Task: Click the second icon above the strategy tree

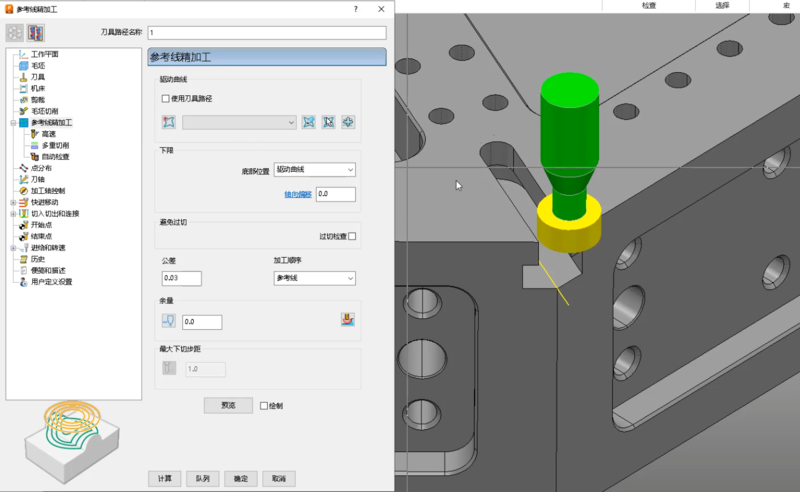Action: (x=35, y=32)
